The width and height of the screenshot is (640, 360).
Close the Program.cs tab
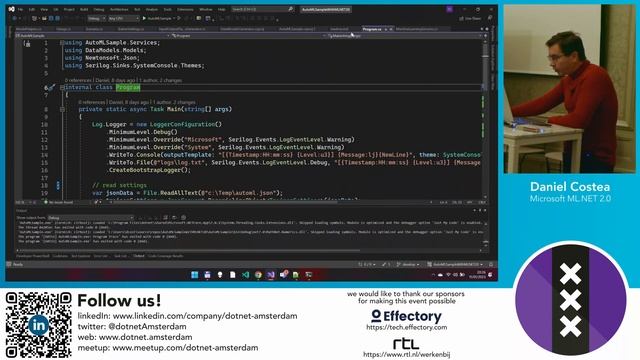click(x=391, y=29)
